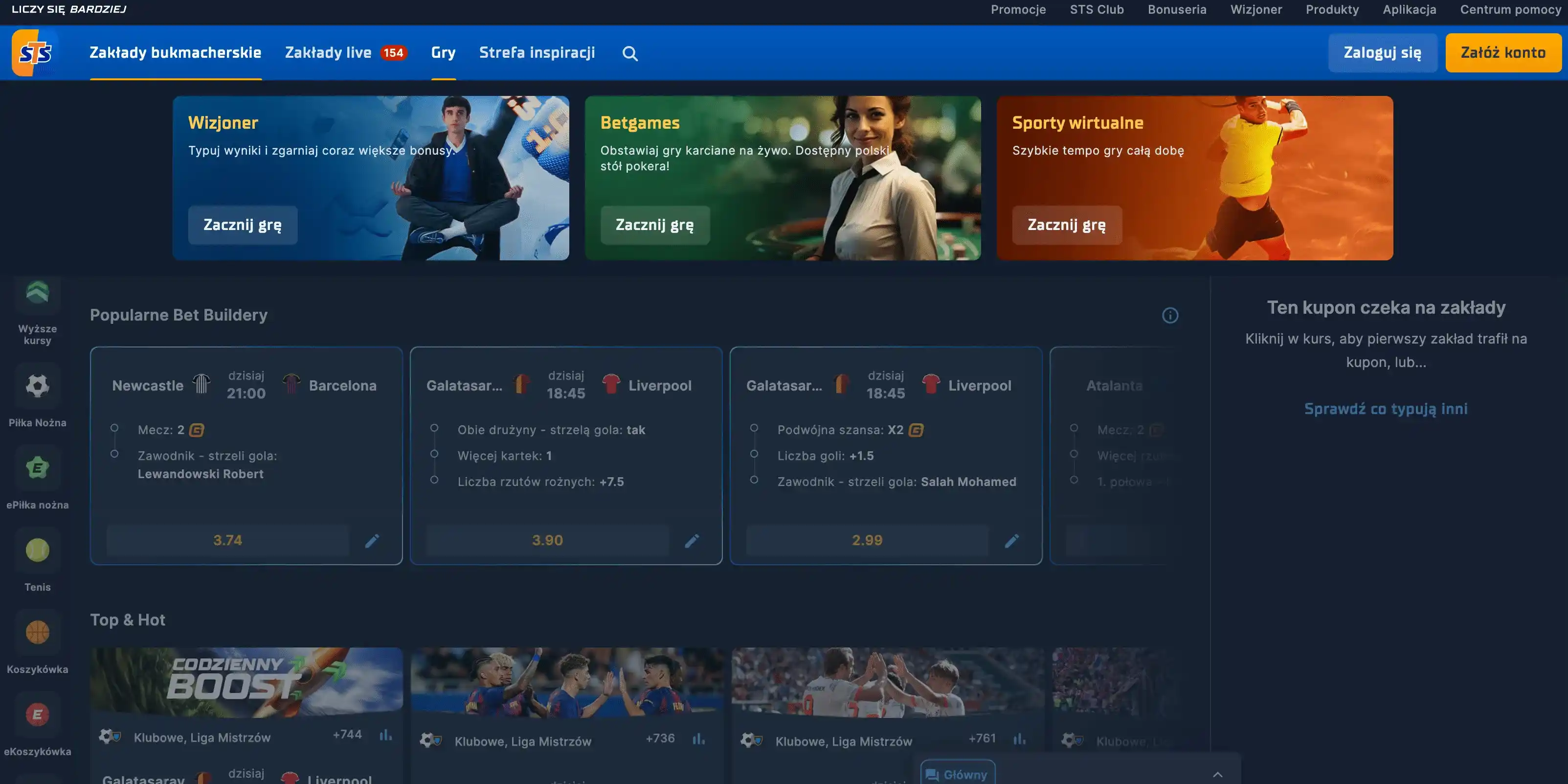1568x784 pixels.
Task: Open Strefa inspiracji tab
Action: (537, 53)
